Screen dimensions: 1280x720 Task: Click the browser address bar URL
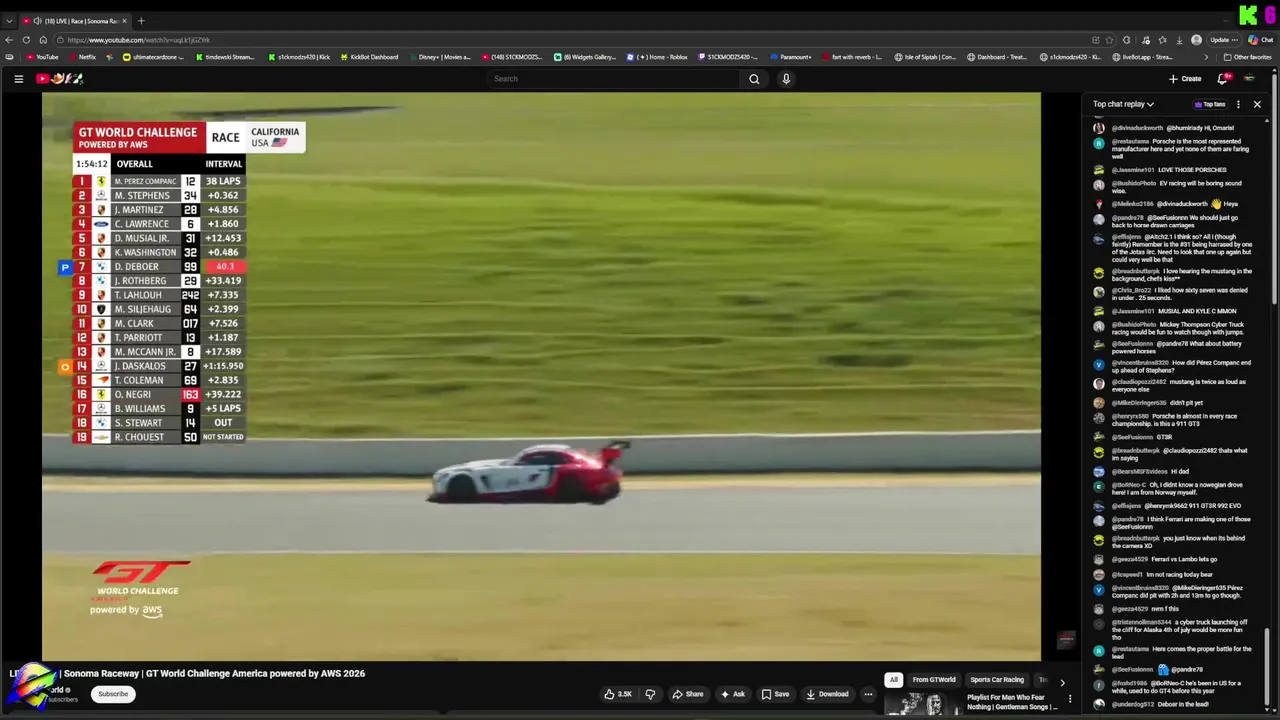(138, 40)
